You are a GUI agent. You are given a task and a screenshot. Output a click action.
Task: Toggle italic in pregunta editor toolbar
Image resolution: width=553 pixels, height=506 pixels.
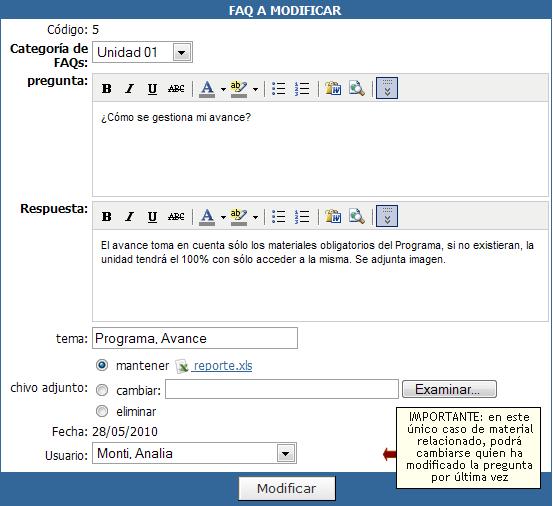129,88
